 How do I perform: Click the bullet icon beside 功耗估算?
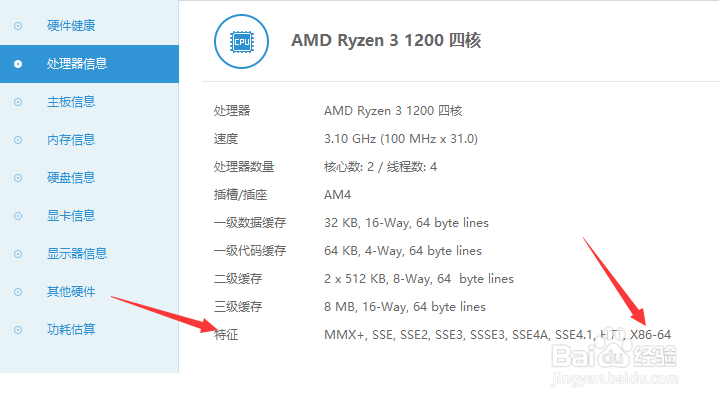[x=18, y=329]
